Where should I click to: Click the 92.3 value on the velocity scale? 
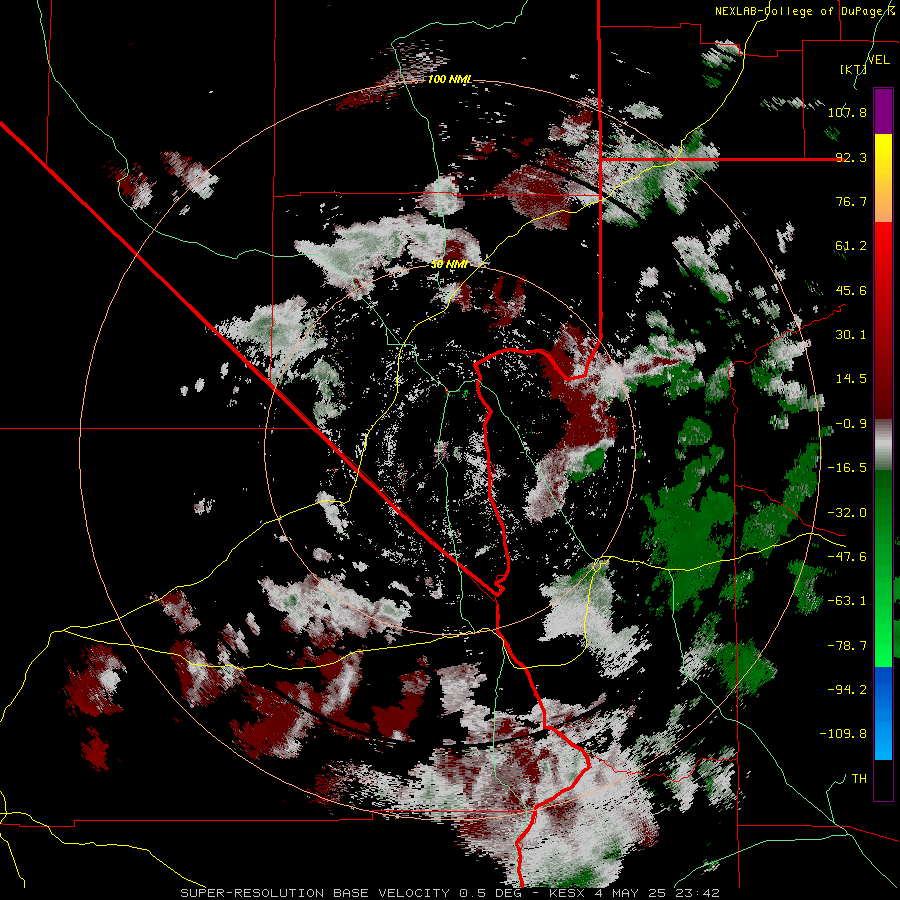tap(851, 157)
